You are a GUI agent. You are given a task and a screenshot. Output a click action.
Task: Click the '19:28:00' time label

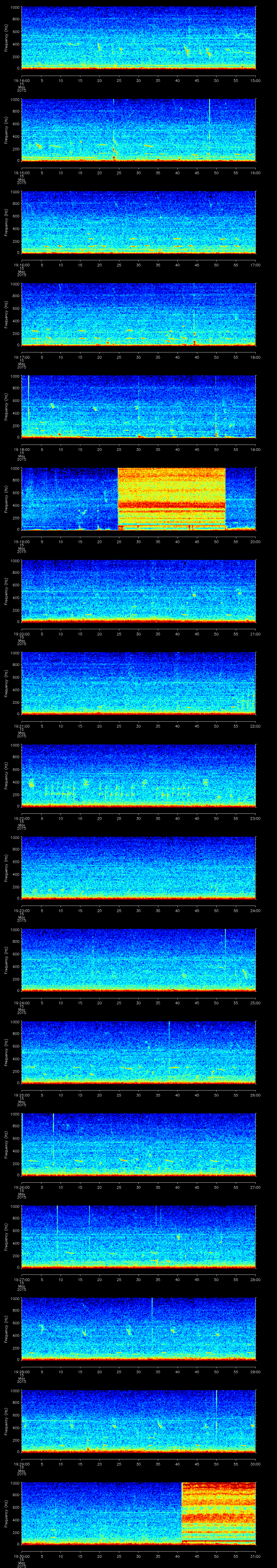click(21, 1371)
